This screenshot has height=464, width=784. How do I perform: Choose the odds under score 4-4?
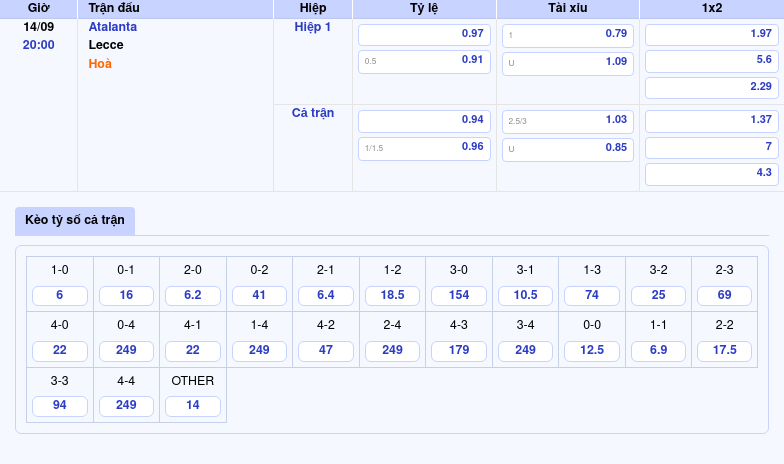coord(126,406)
